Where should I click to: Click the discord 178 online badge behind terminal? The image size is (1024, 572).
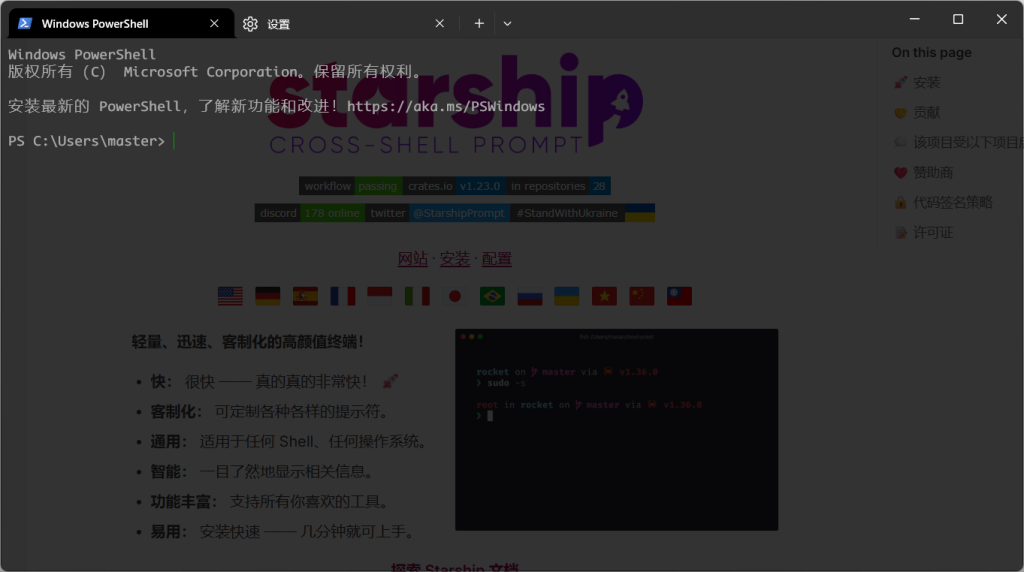tap(310, 213)
